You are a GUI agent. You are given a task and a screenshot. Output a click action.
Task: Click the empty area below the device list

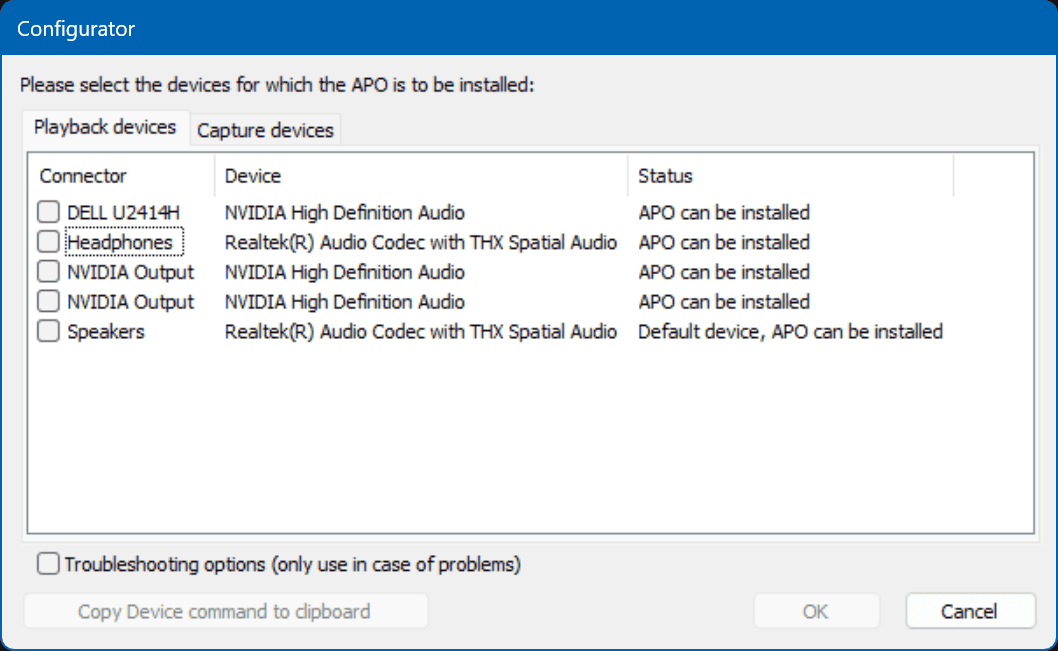[530, 440]
